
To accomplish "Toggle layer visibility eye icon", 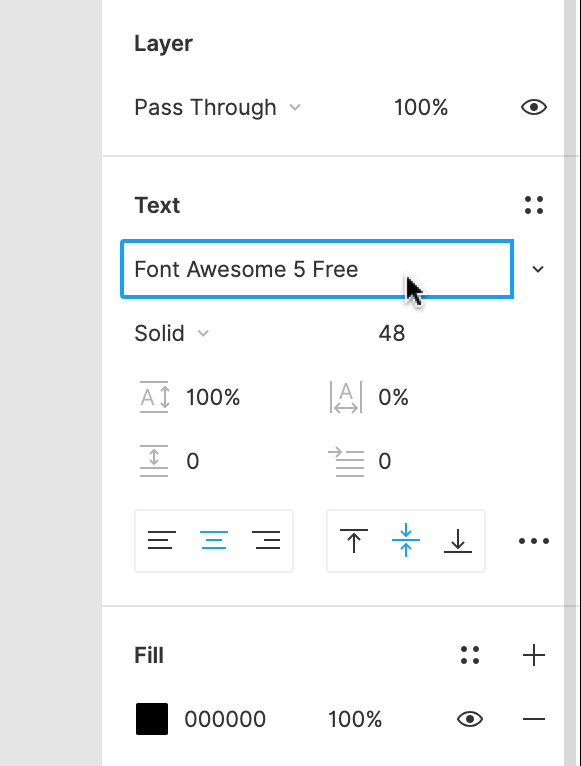I will (534, 107).
